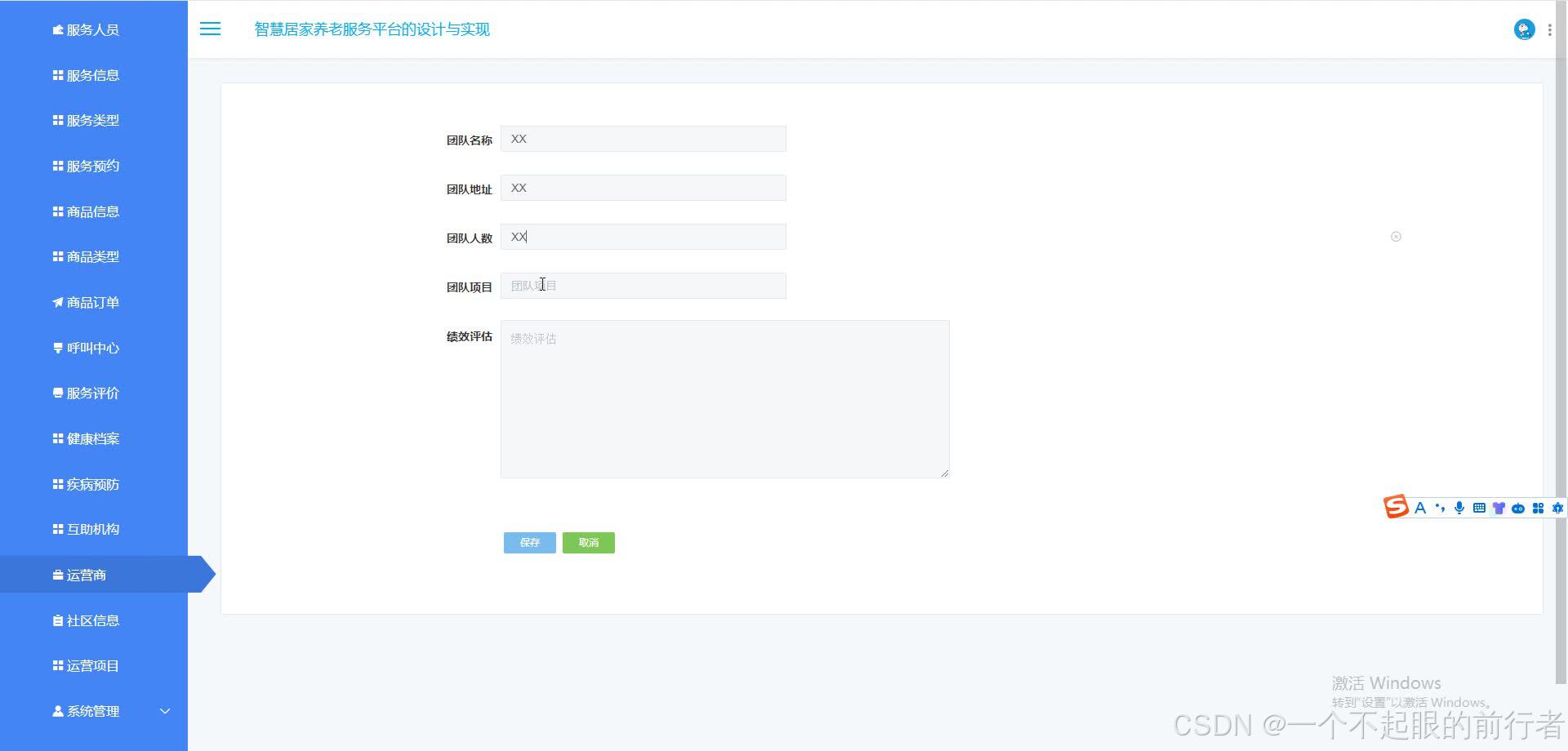Click the 保存 save button
Viewport: 1568px width, 751px height.
530,543
